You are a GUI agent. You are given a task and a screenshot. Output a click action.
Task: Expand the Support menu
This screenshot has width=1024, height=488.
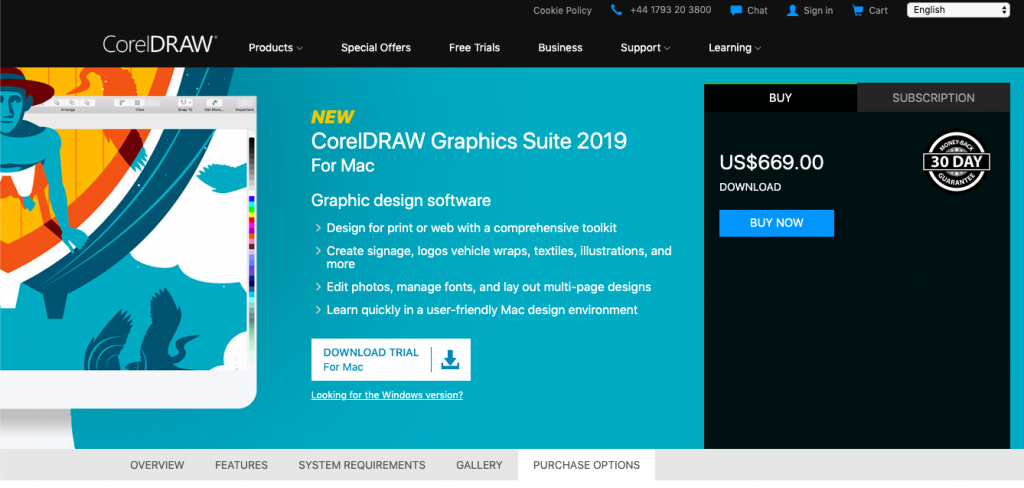coord(645,48)
